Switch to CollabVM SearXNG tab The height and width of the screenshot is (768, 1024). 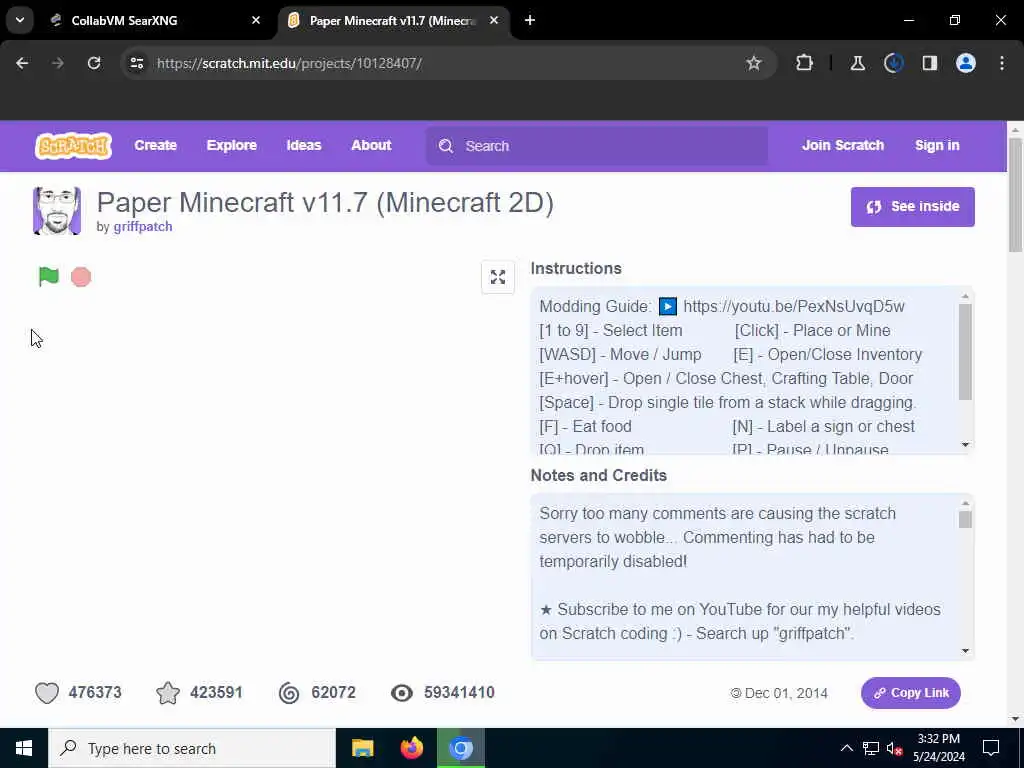[x=154, y=21]
